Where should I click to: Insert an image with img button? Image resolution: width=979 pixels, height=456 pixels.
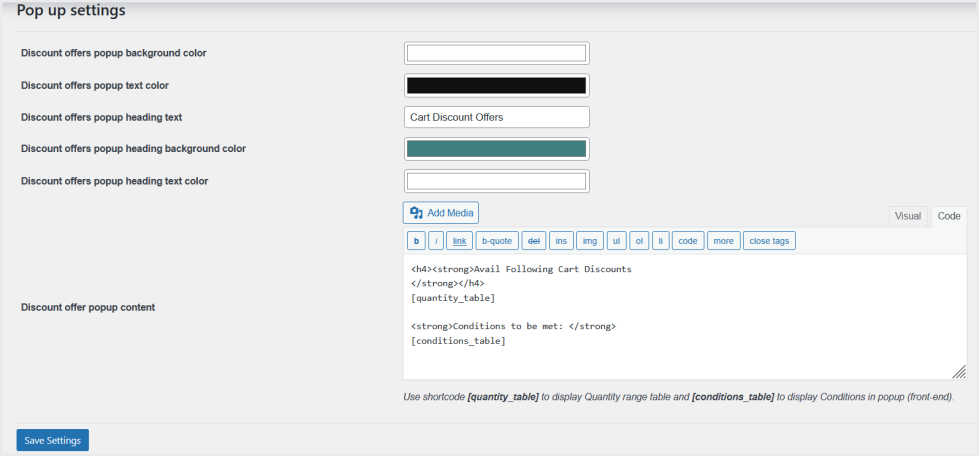590,240
